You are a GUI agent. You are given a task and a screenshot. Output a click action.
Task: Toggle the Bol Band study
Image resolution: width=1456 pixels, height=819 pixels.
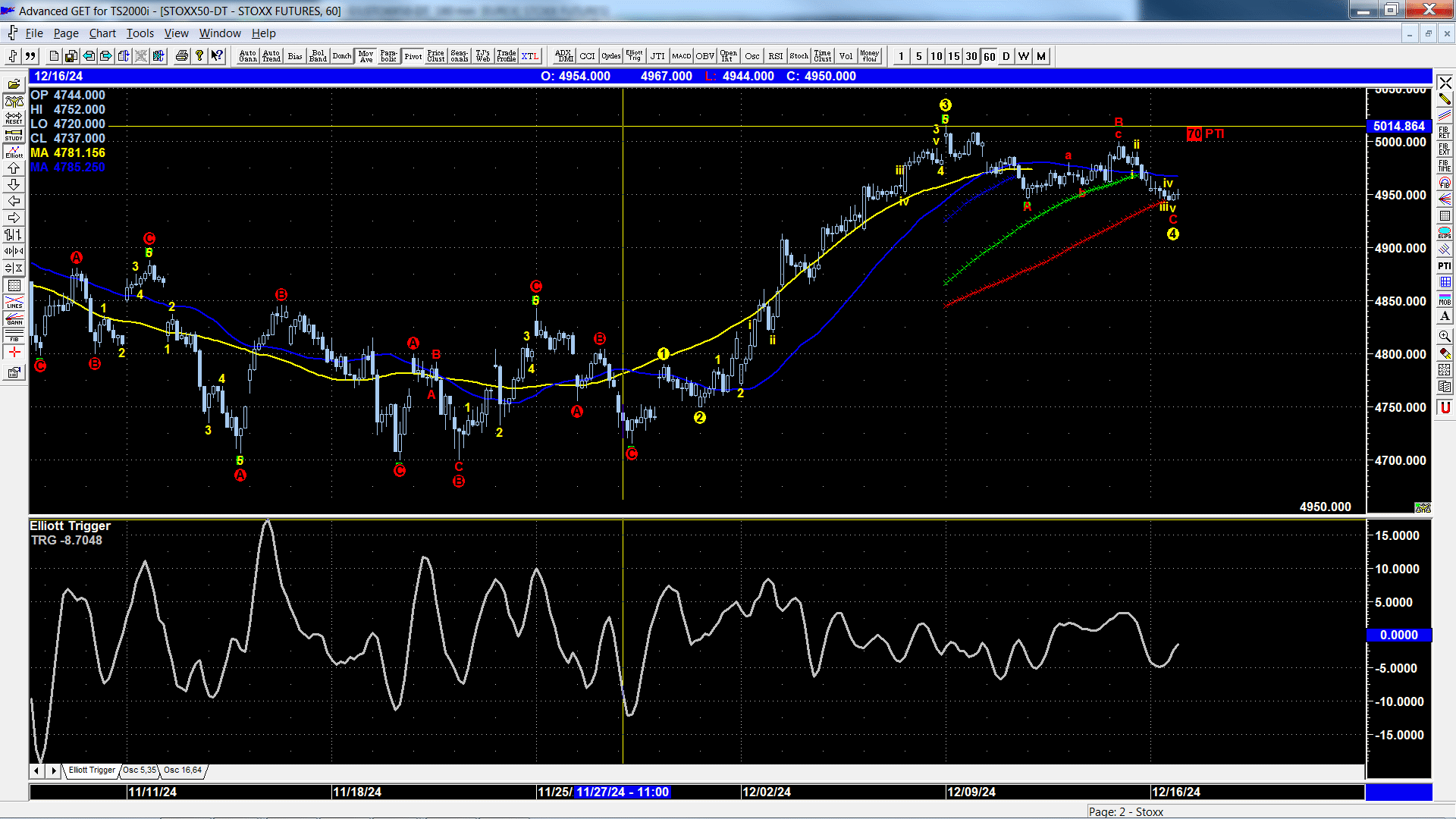[318, 56]
